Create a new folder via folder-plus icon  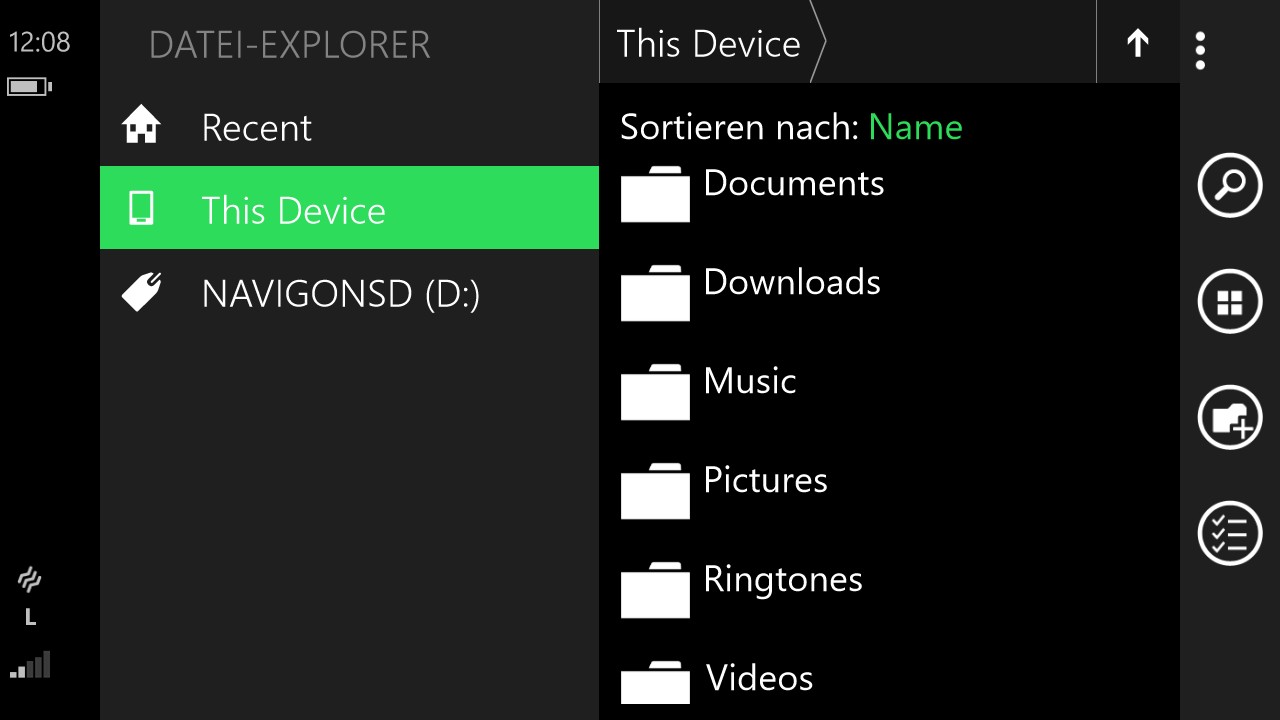[1229, 417]
